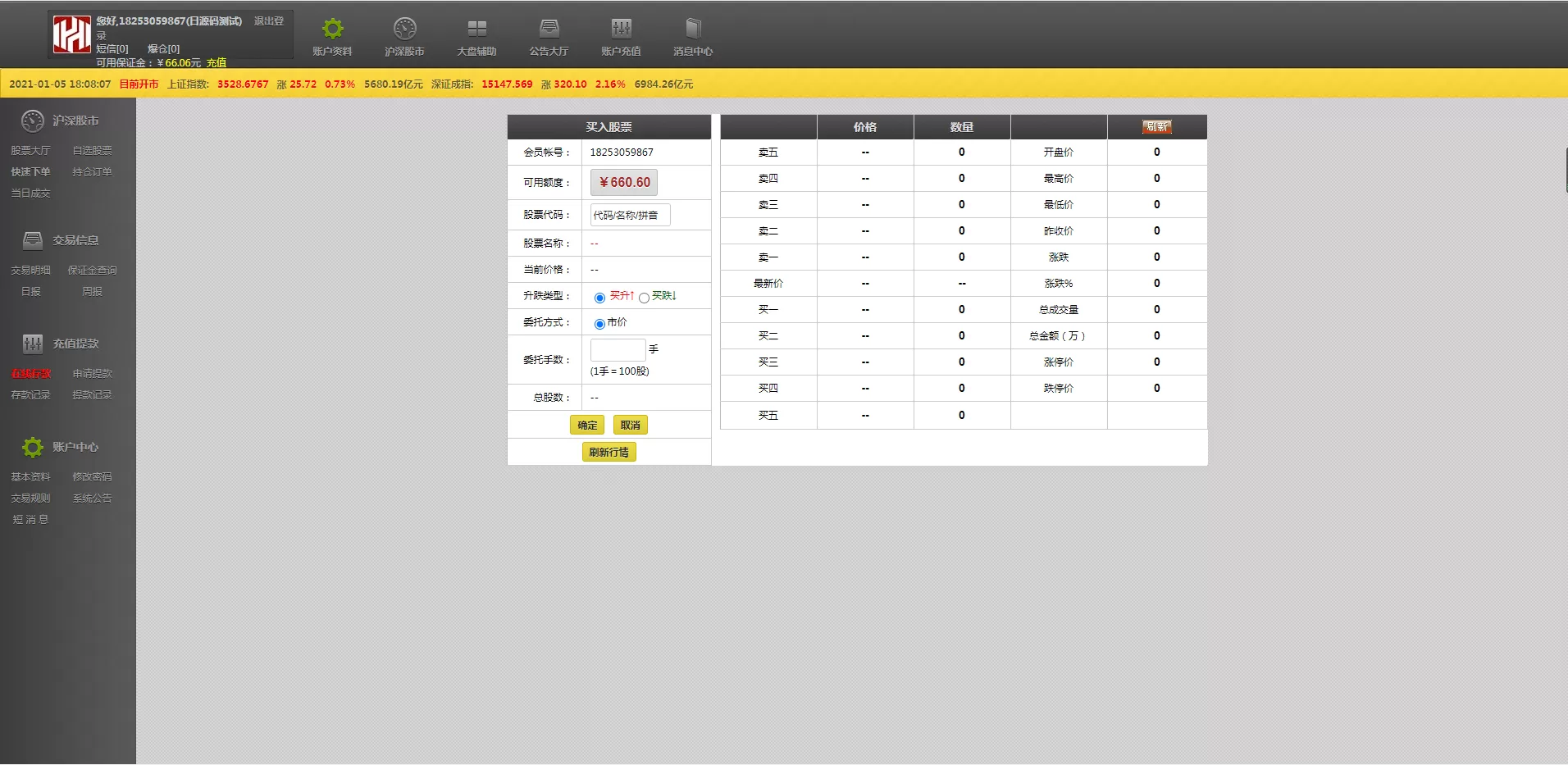Select the 买升 radio button
1568x765 pixels.
coord(599,298)
